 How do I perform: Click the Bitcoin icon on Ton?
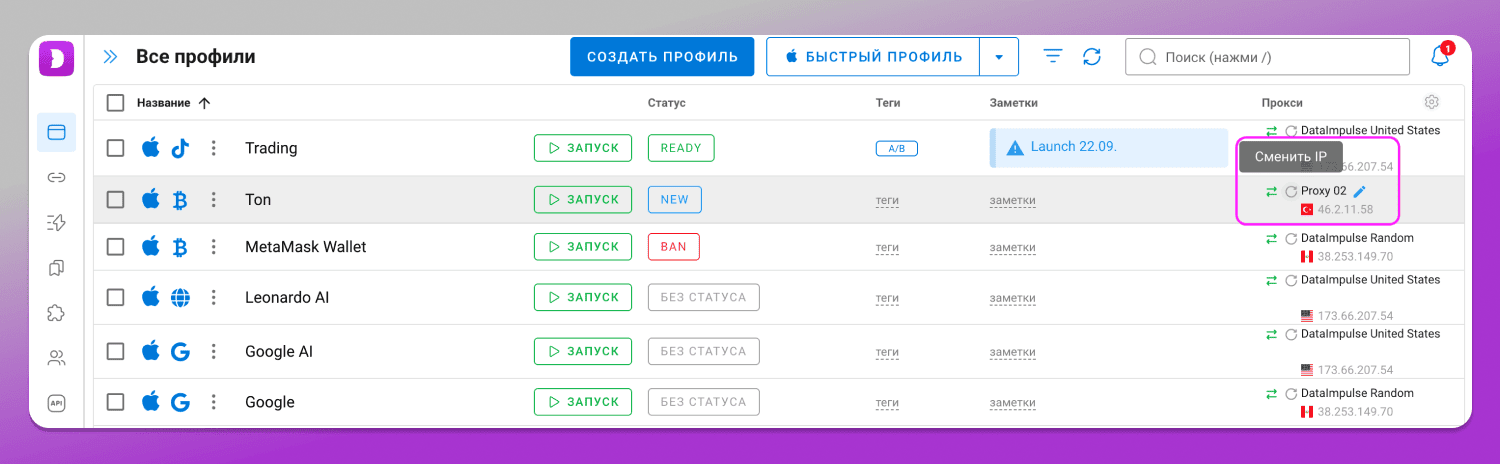click(180, 200)
